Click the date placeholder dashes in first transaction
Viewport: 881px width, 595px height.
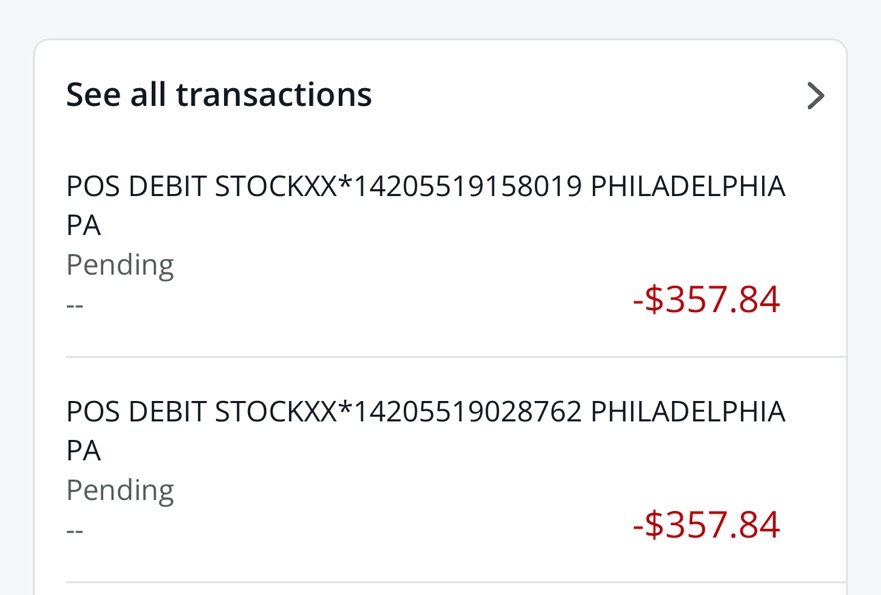point(75,304)
